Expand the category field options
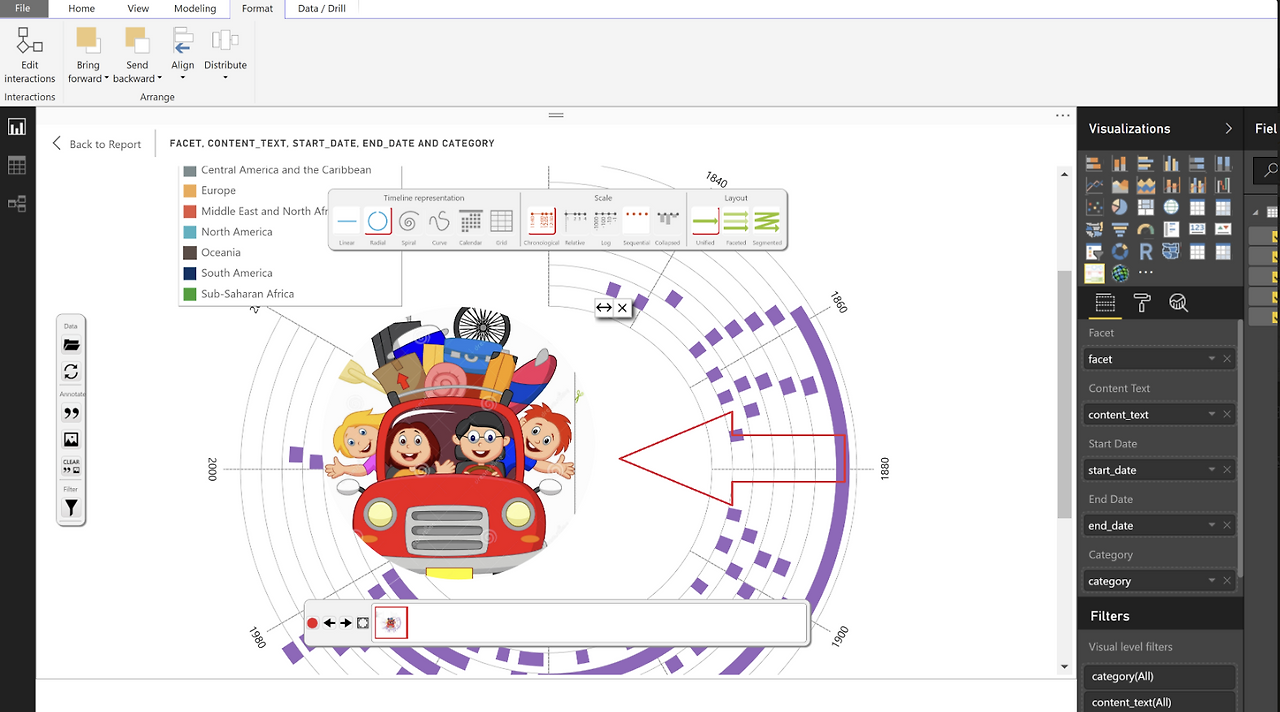This screenshot has height=712, width=1280. (1211, 581)
